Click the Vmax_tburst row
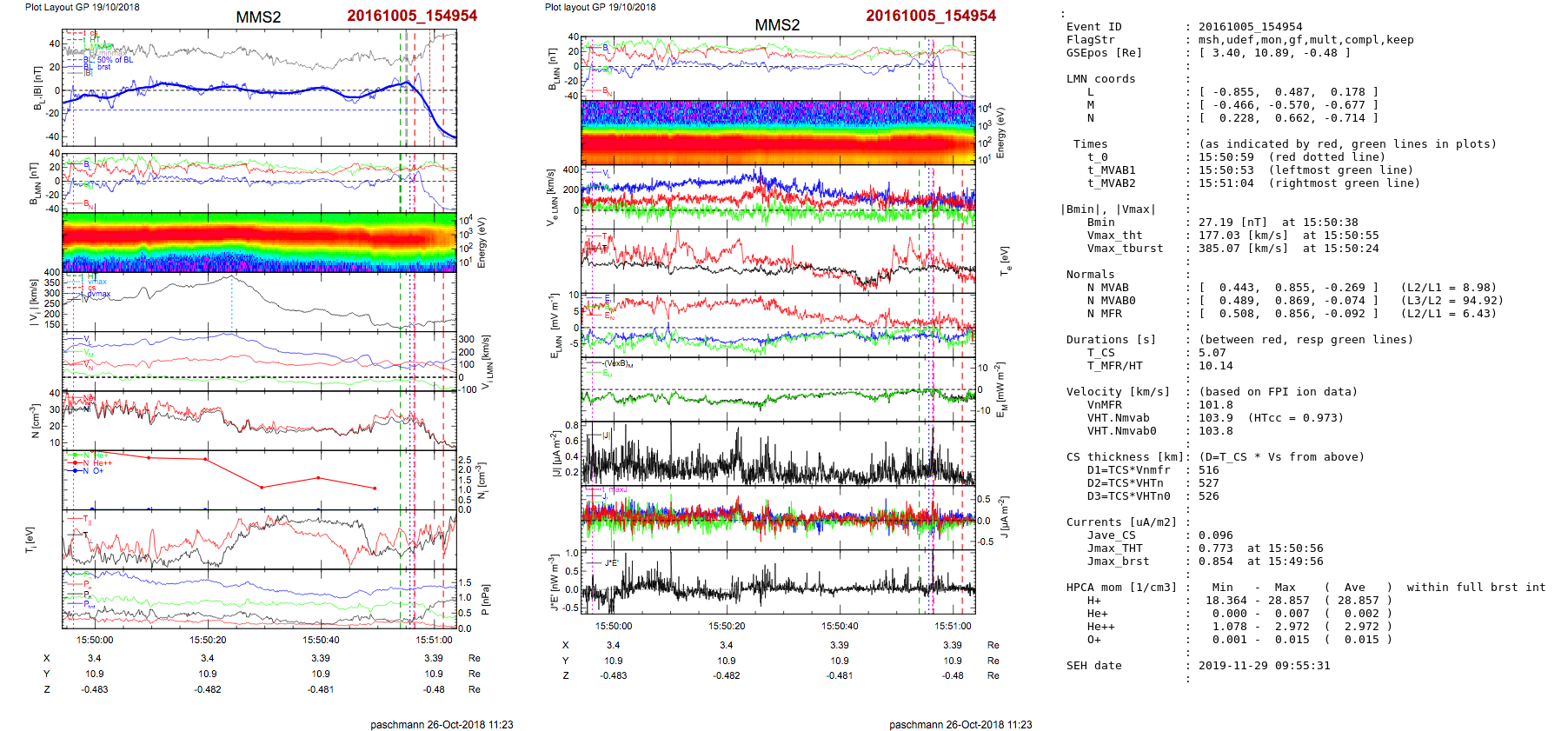This screenshot has width=1568, height=731. point(1125,249)
